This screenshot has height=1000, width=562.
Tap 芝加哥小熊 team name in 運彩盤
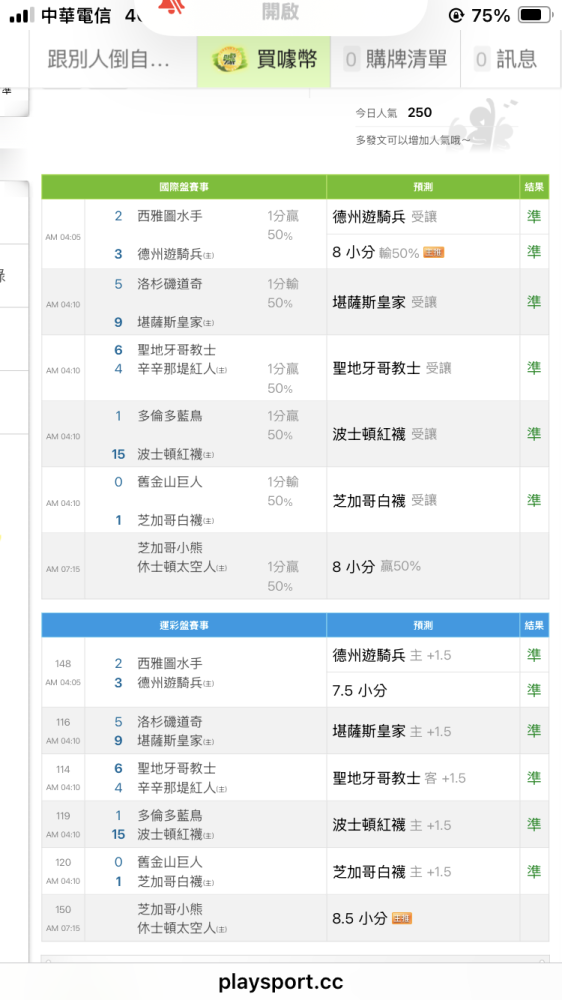(x=170, y=909)
